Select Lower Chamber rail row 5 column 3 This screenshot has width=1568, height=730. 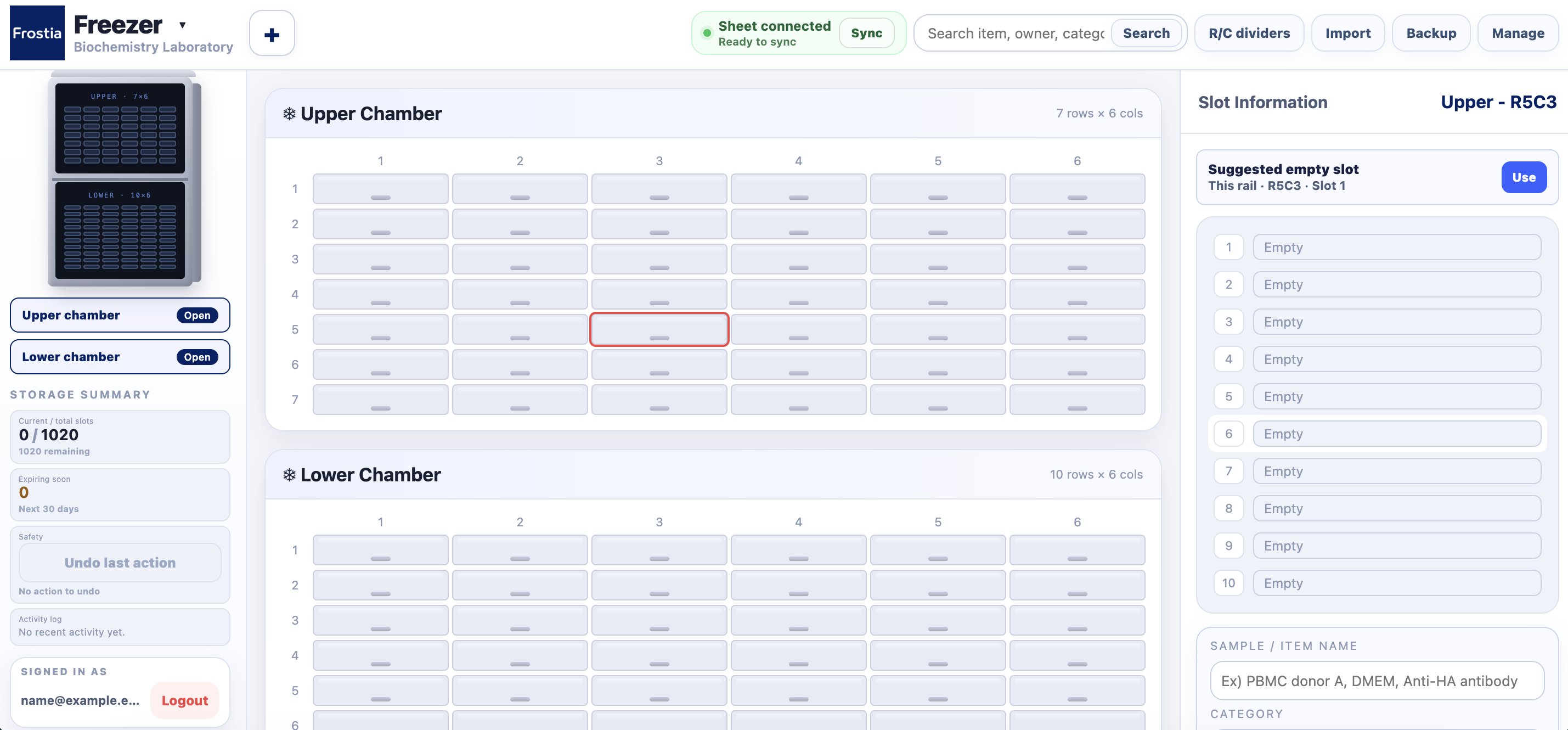point(659,690)
